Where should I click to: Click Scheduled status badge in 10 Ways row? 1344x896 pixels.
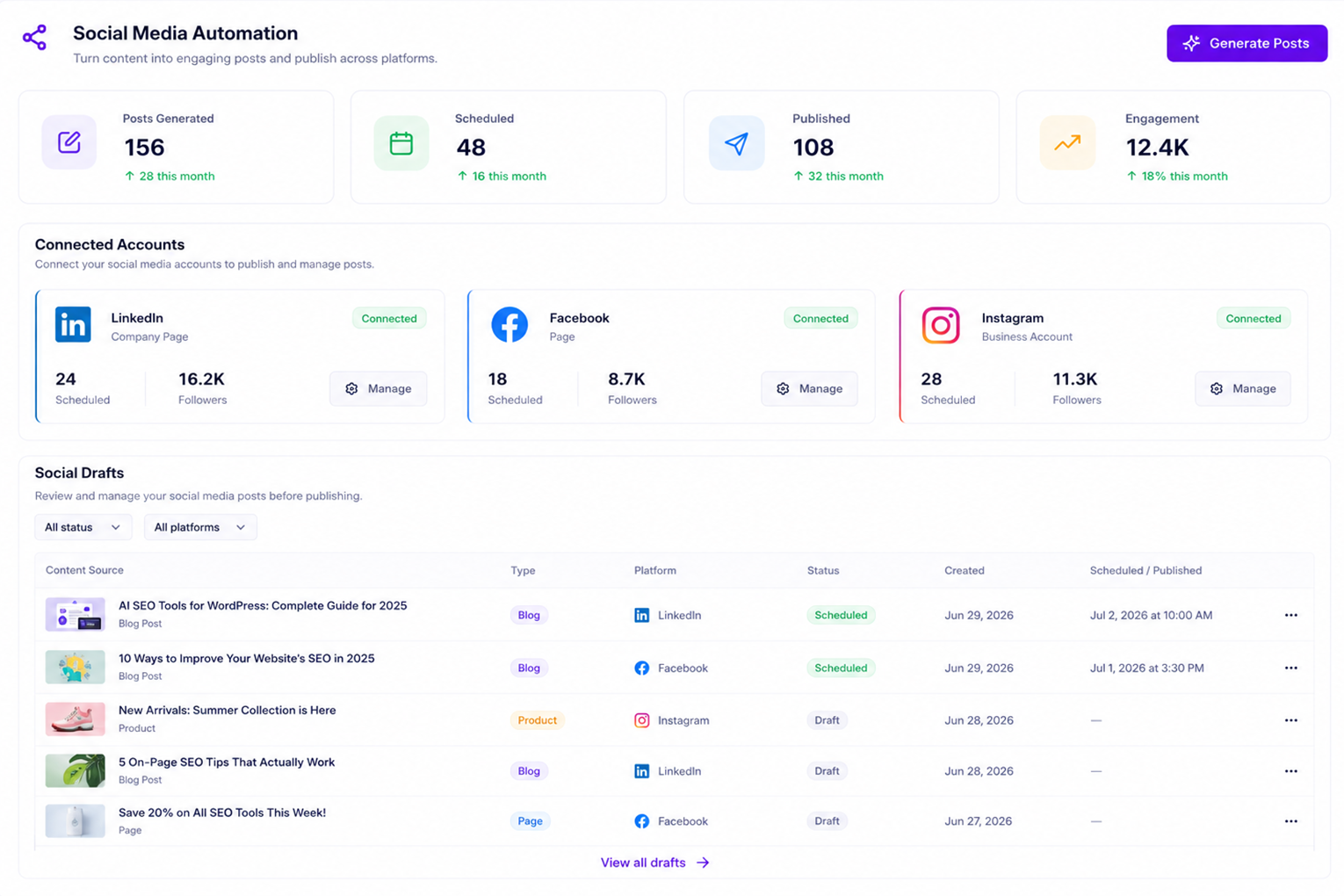coord(841,668)
